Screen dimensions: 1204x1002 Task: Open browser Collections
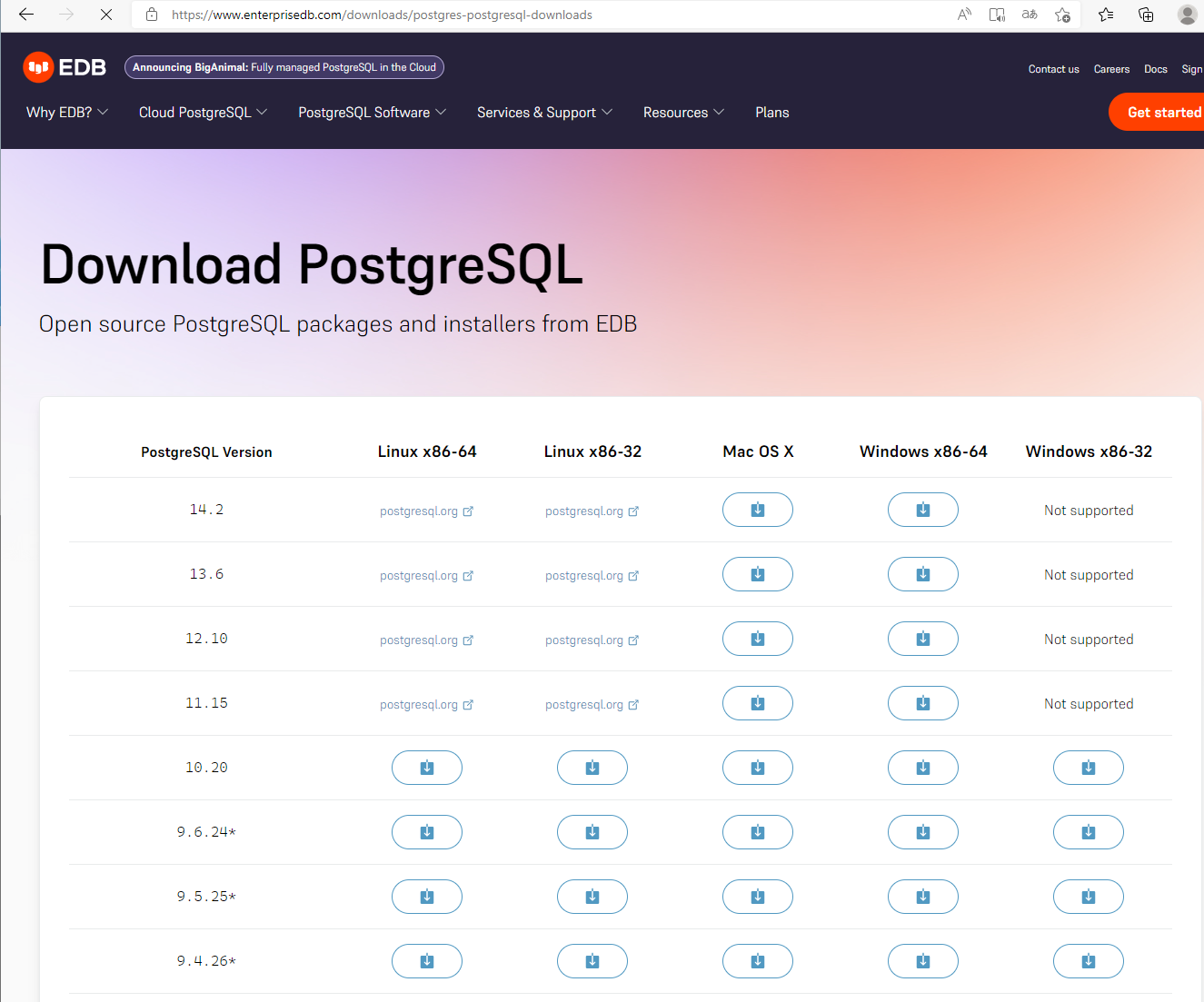point(1146,15)
